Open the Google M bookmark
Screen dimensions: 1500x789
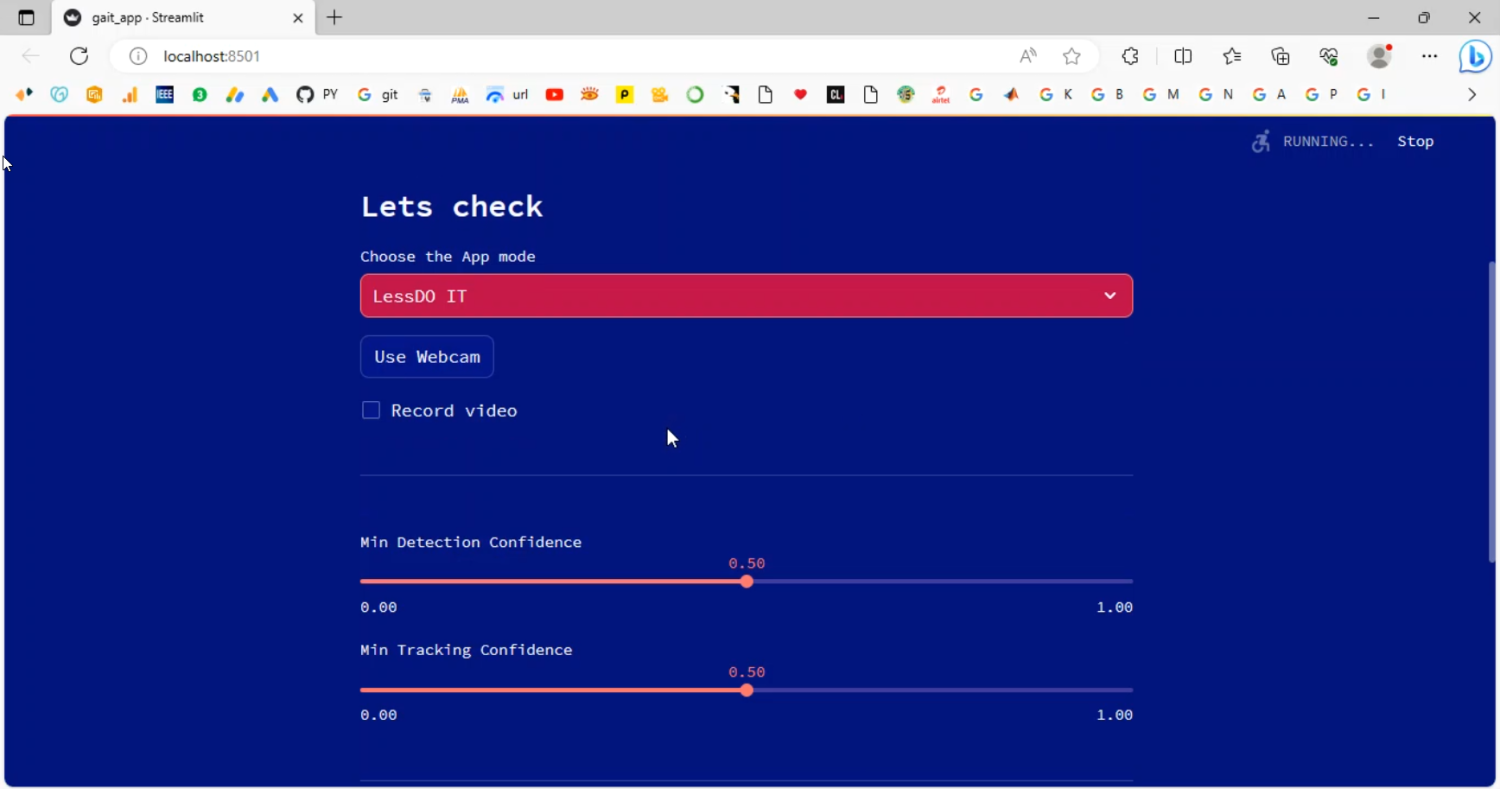tap(1161, 95)
